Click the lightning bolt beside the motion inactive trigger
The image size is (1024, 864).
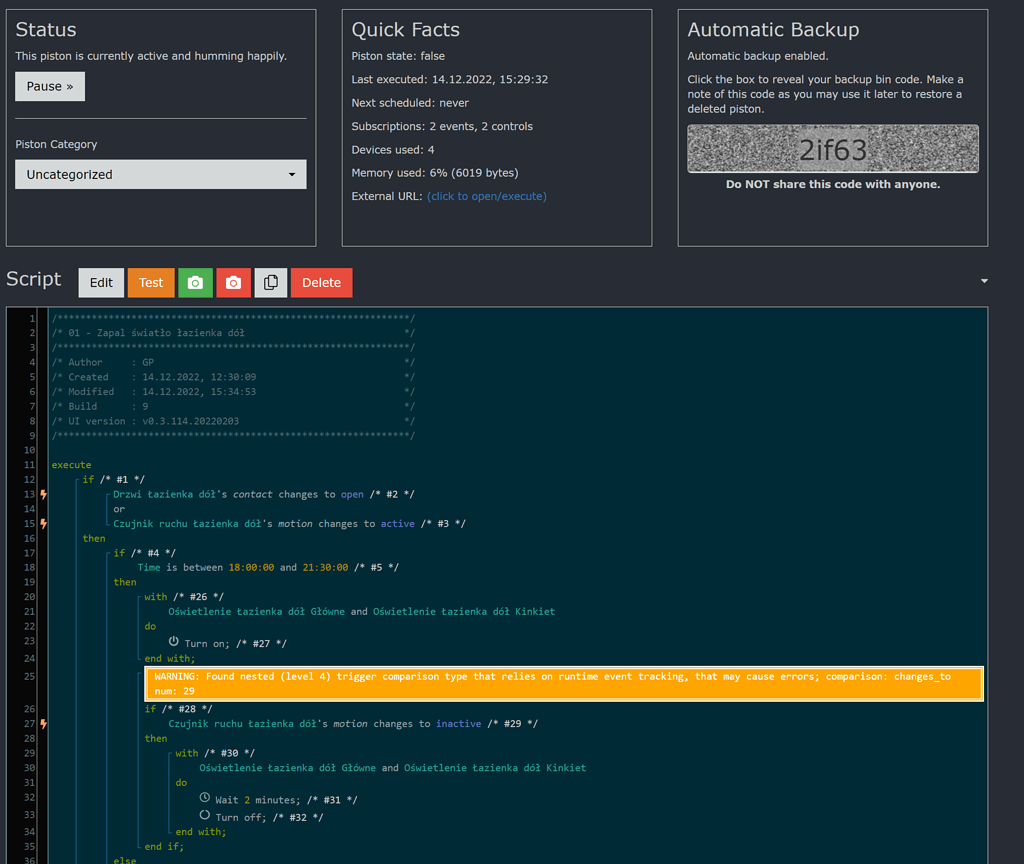click(43, 723)
